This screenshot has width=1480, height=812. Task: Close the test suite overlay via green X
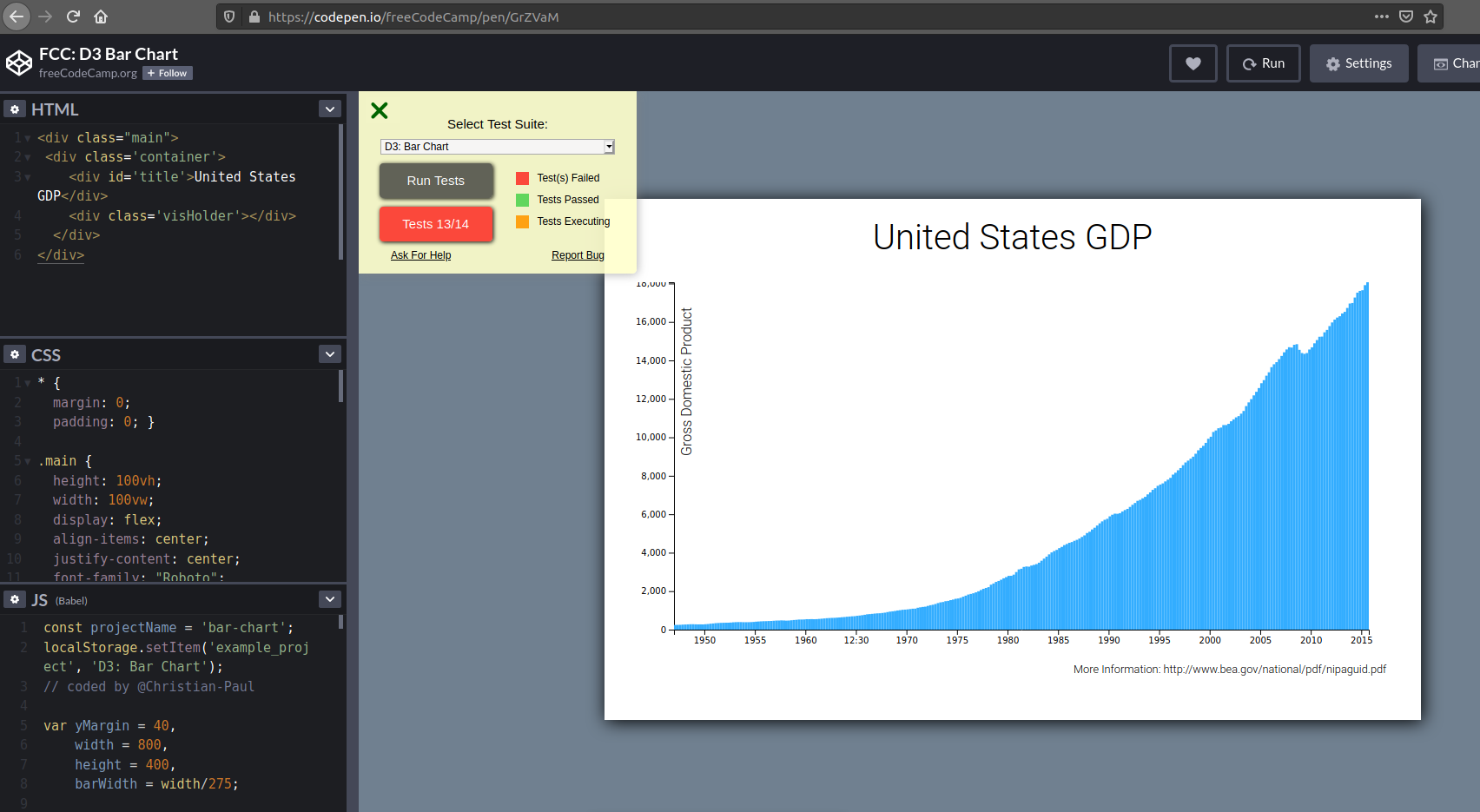tap(379, 111)
